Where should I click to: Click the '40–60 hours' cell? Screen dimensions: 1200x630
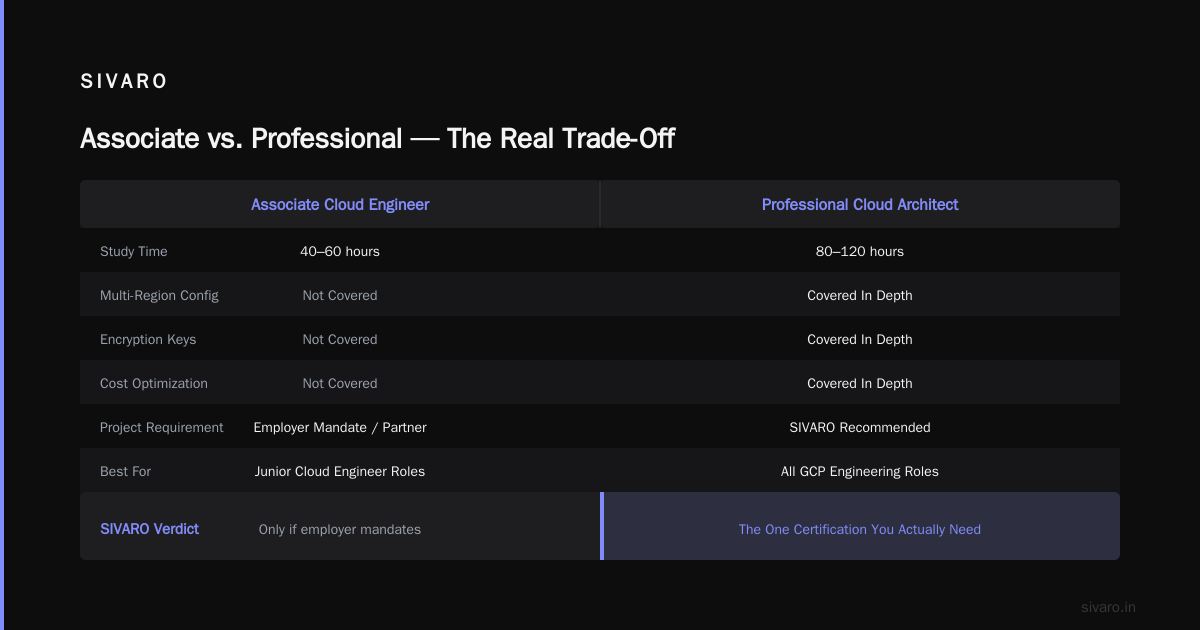click(340, 251)
